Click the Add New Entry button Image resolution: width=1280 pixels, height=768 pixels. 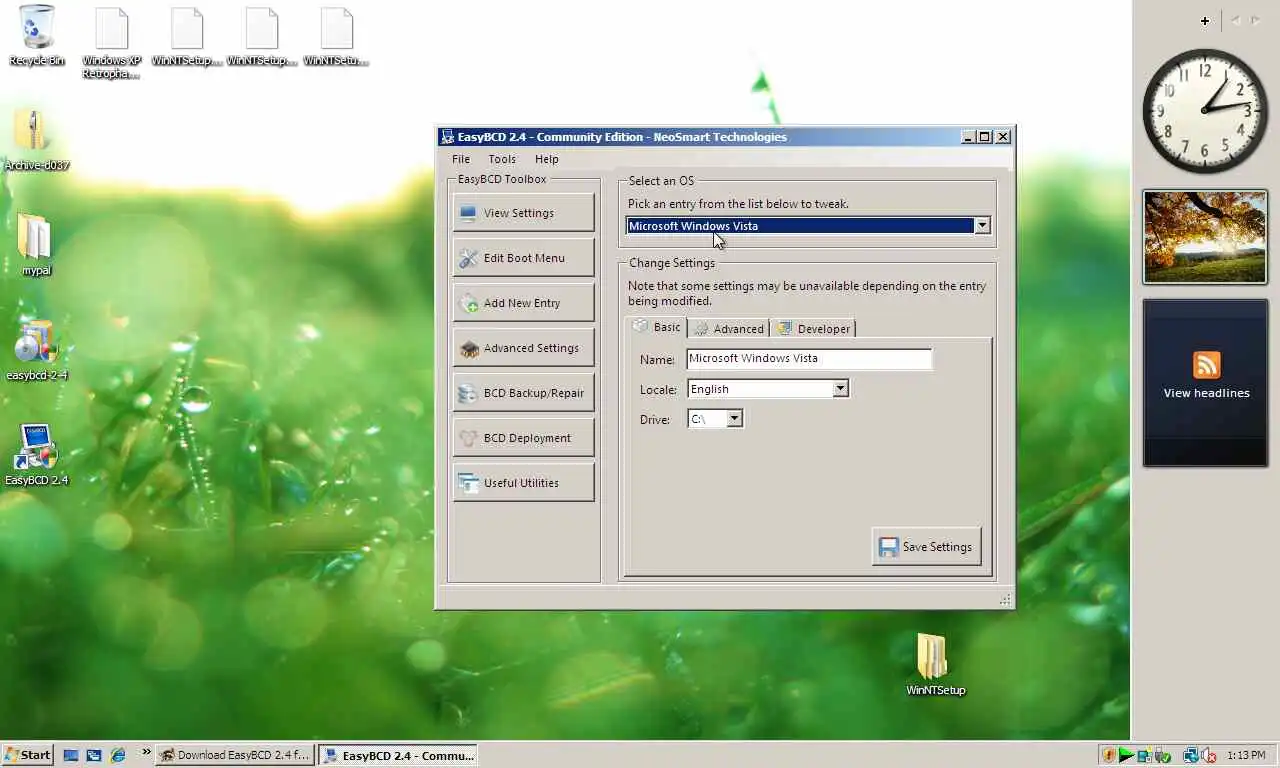click(523, 302)
